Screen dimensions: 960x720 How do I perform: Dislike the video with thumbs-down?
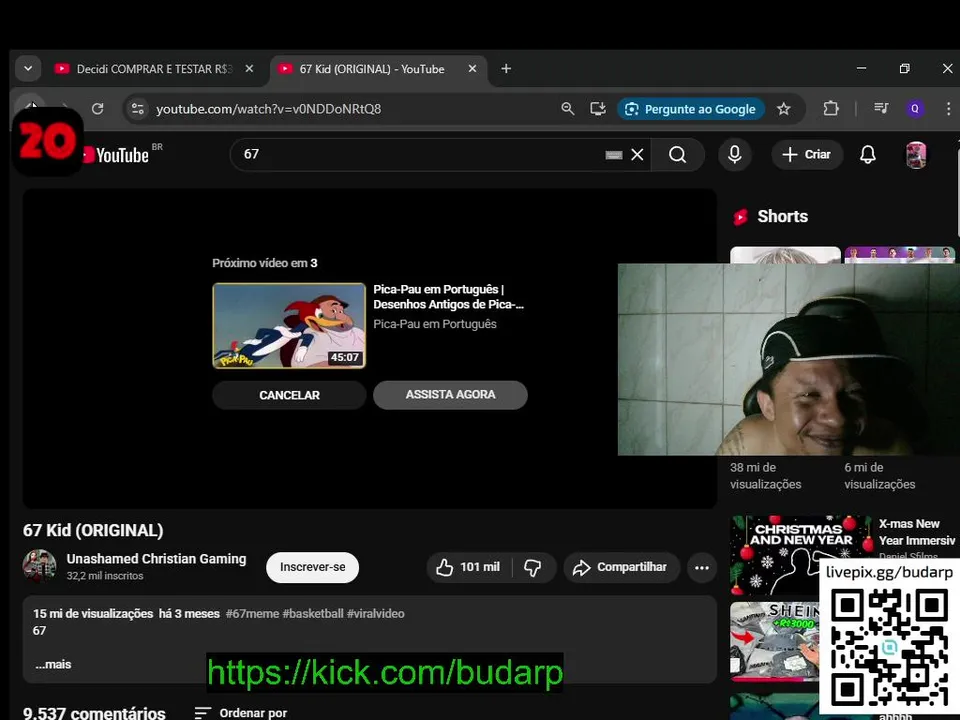point(533,568)
